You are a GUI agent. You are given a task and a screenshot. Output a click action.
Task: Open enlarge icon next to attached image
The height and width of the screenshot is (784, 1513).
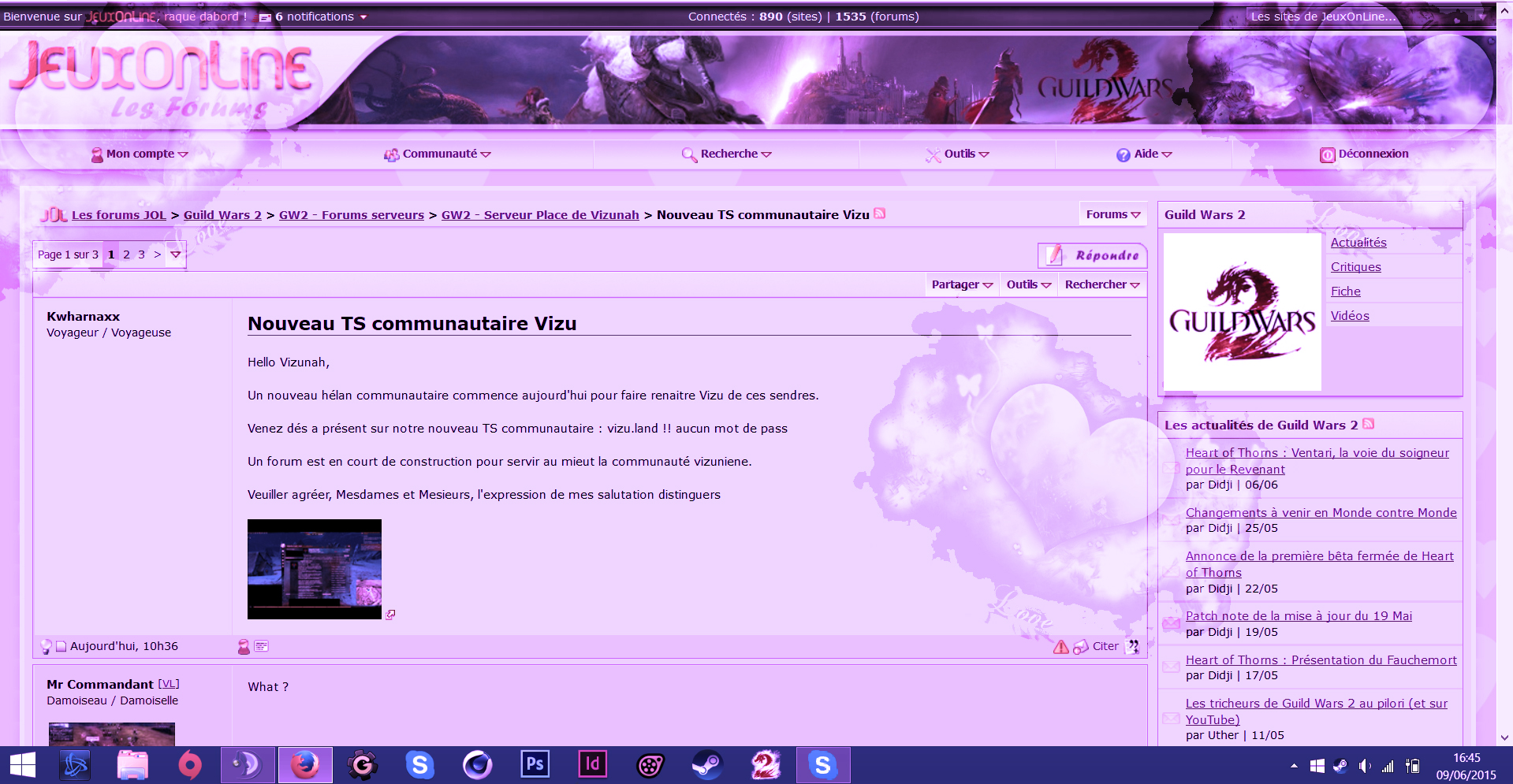[x=390, y=615]
